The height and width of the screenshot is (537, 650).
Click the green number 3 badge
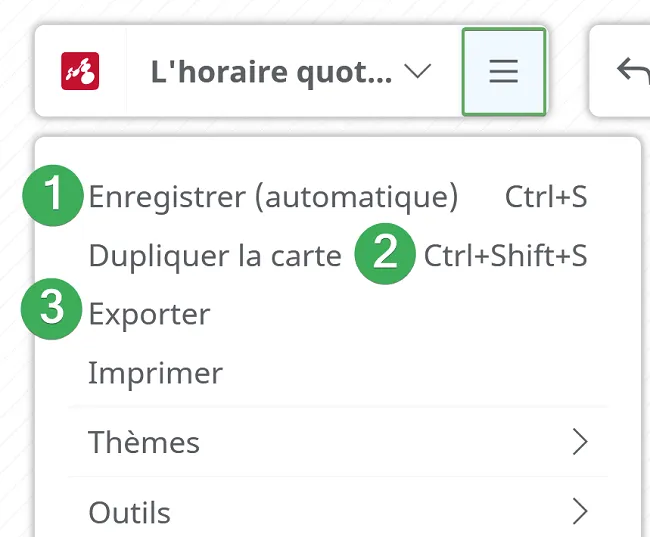pos(52,309)
